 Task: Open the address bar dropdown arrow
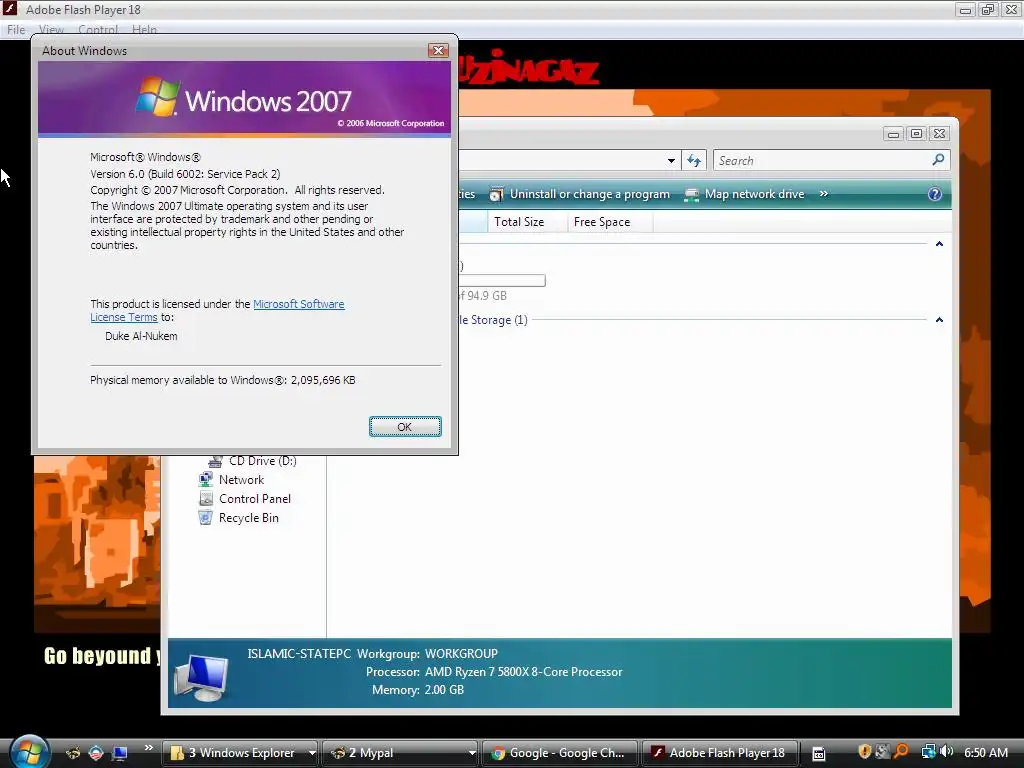(671, 161)
